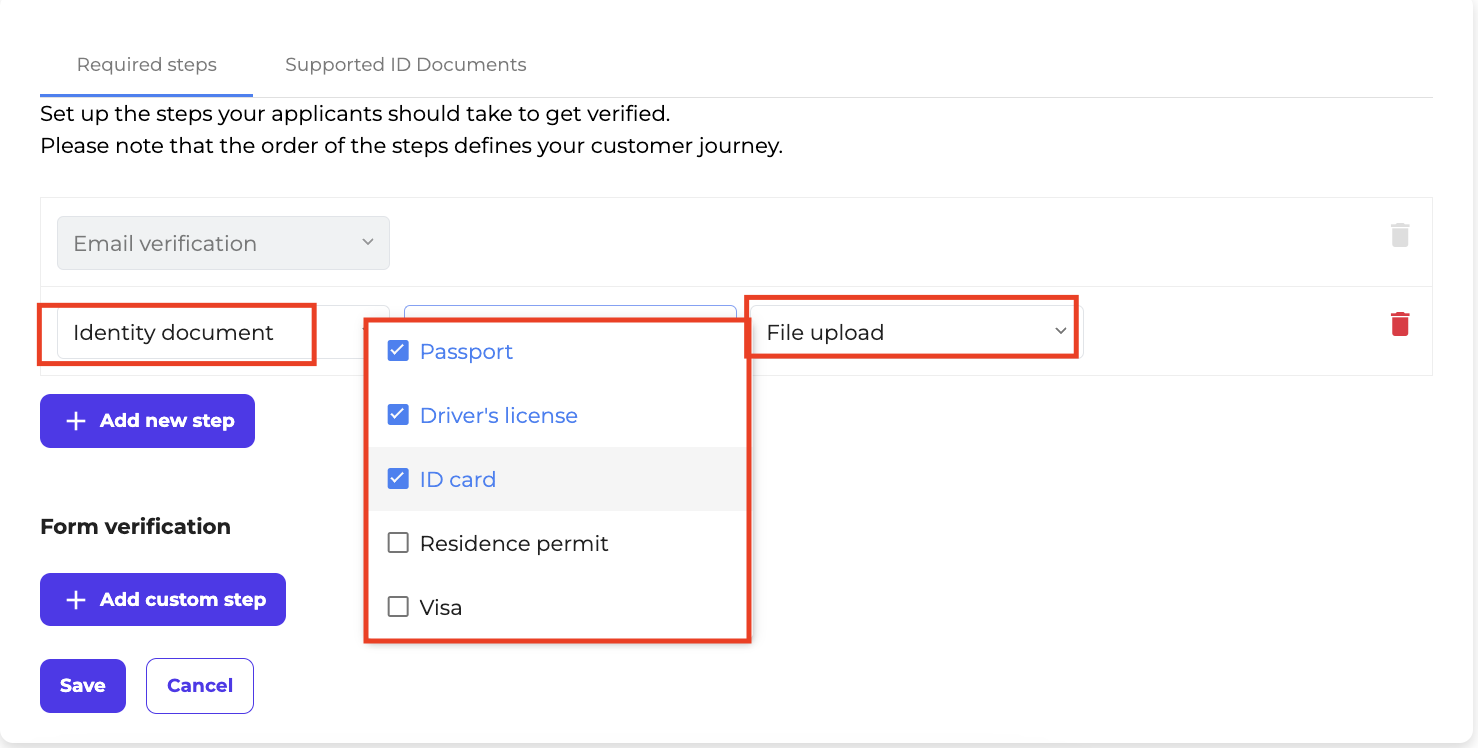Open the Identity document step dropdown
Image resolution: width=1478 pixels, height=748 pixels.
click(222, 332)
